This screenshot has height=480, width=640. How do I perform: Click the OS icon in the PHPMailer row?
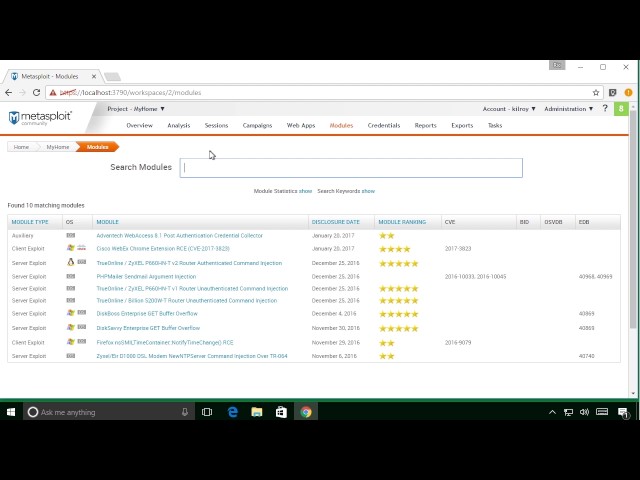pos(71,276)
